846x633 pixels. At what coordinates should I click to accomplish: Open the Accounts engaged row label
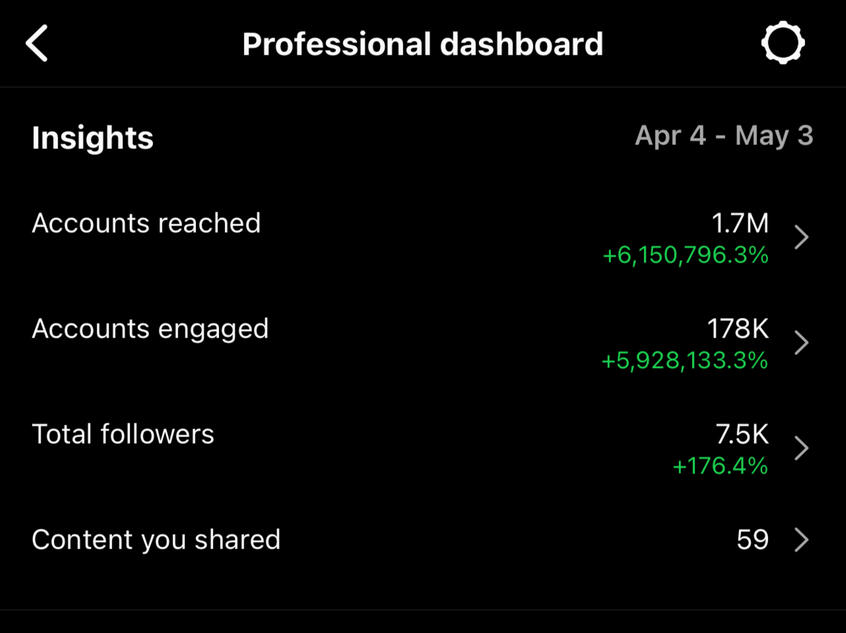(x=150, y=329)
